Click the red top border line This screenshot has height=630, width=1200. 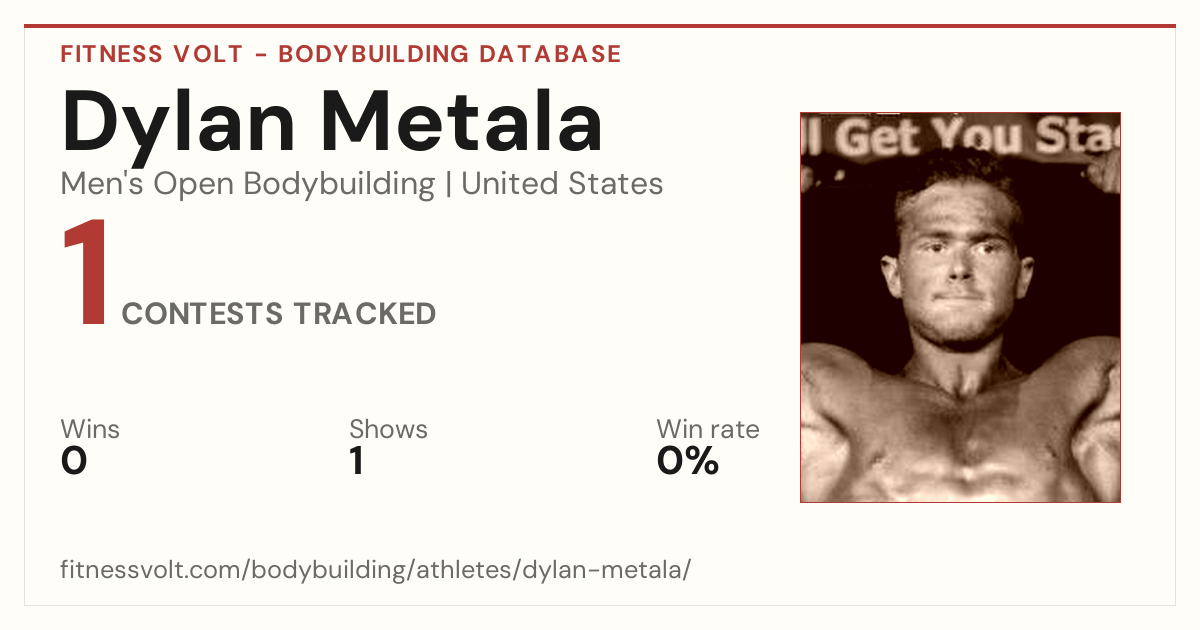tap(600, 26)
